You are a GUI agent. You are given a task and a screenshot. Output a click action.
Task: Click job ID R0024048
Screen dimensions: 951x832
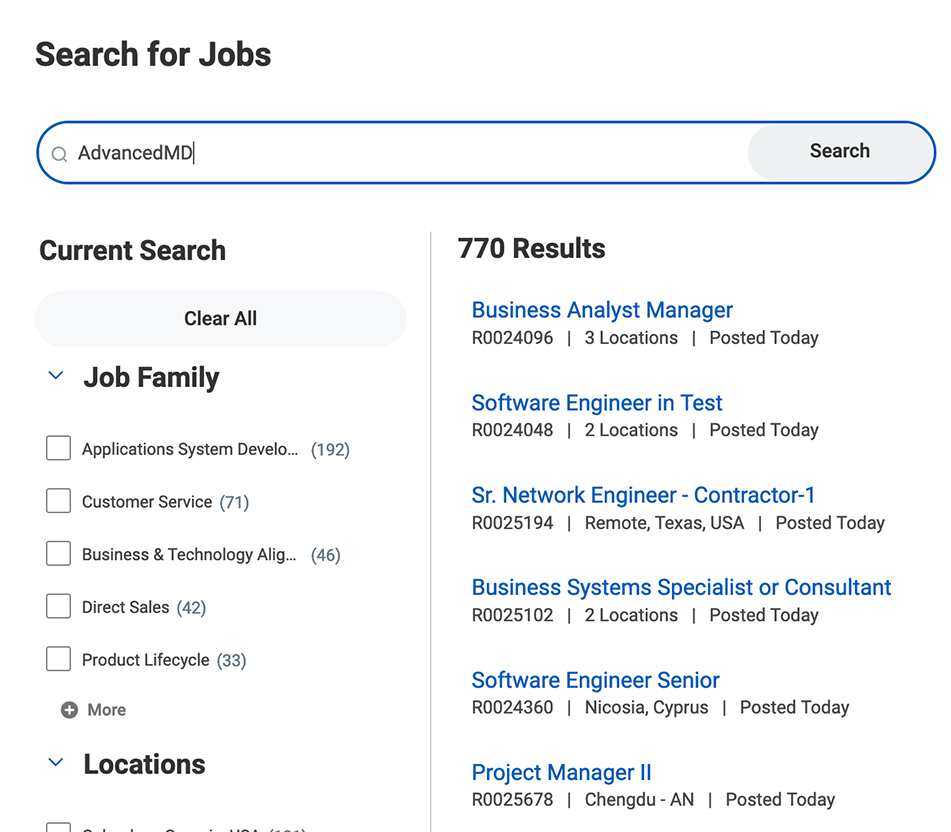pyautogui.click(x=512, y=430)
